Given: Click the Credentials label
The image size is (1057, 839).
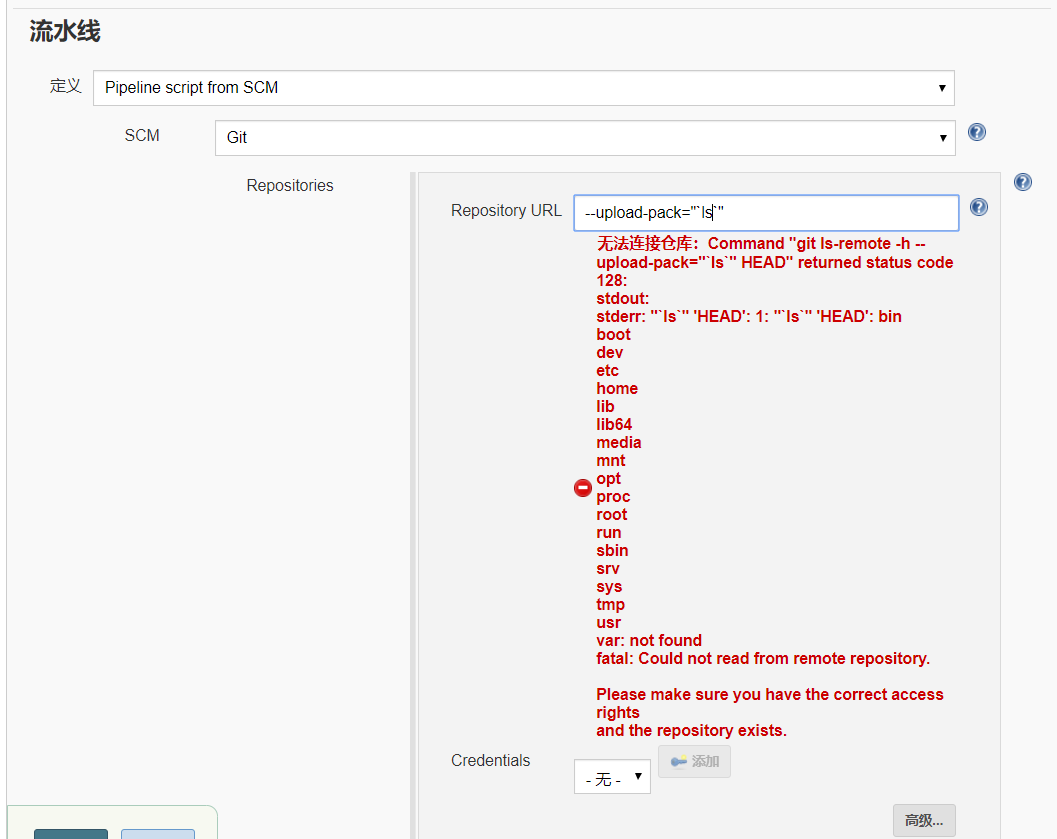Looking at the screenshot, I should (491, 761).
